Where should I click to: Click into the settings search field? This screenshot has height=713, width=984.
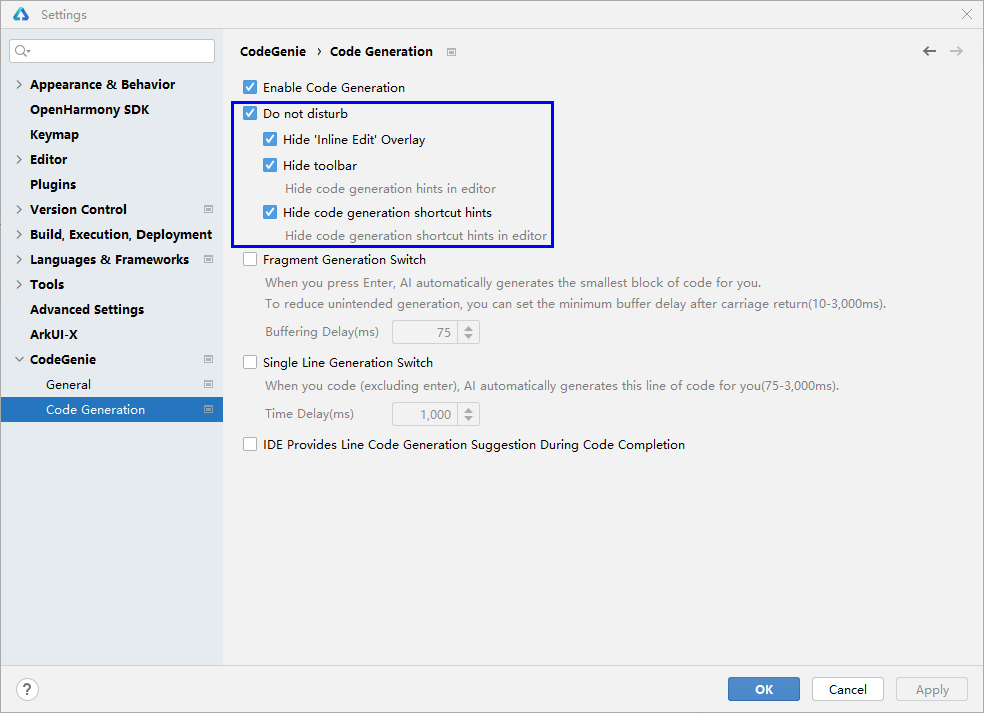[120, 51]
